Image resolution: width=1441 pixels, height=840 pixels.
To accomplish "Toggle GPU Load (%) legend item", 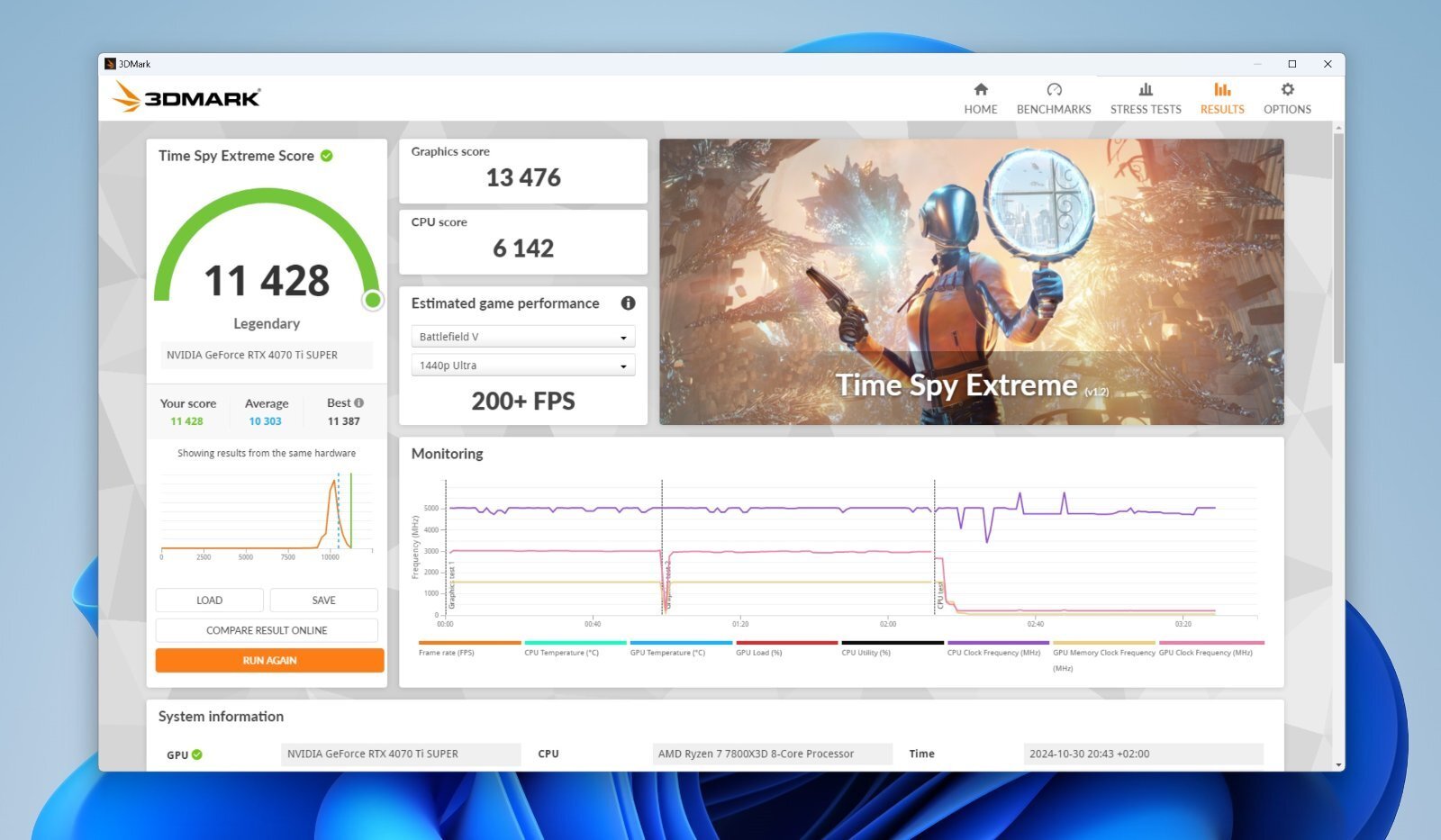I will click(786, 648).
